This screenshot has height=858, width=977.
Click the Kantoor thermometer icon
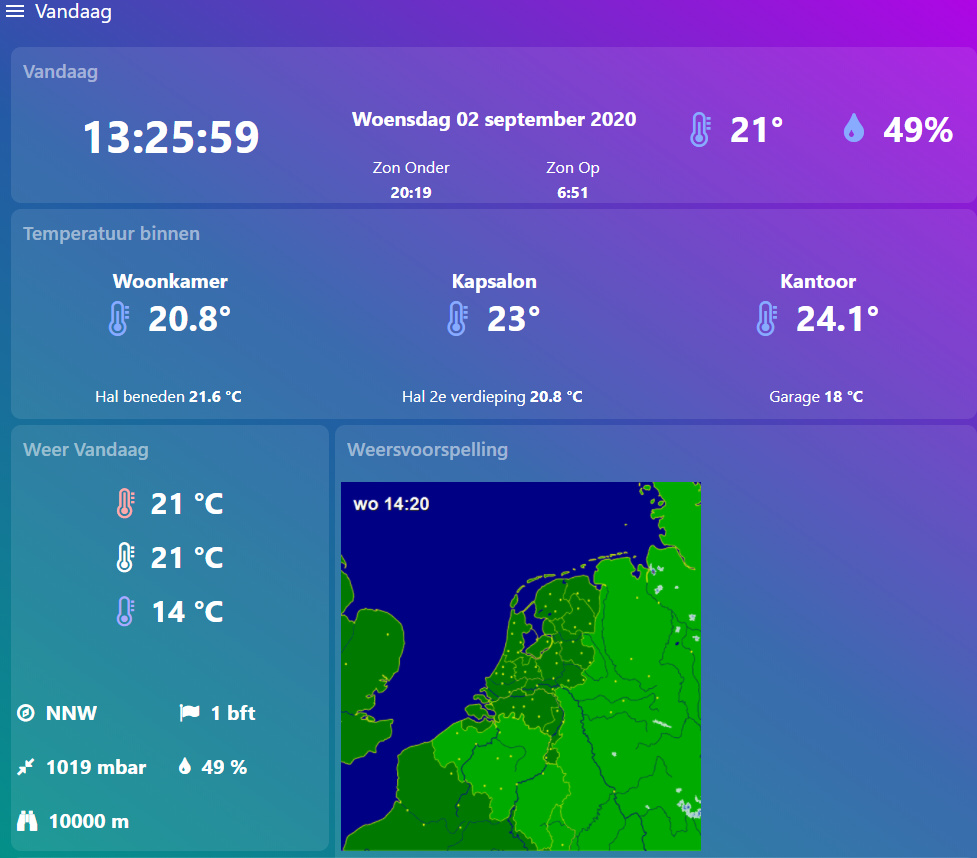[767, 318]
